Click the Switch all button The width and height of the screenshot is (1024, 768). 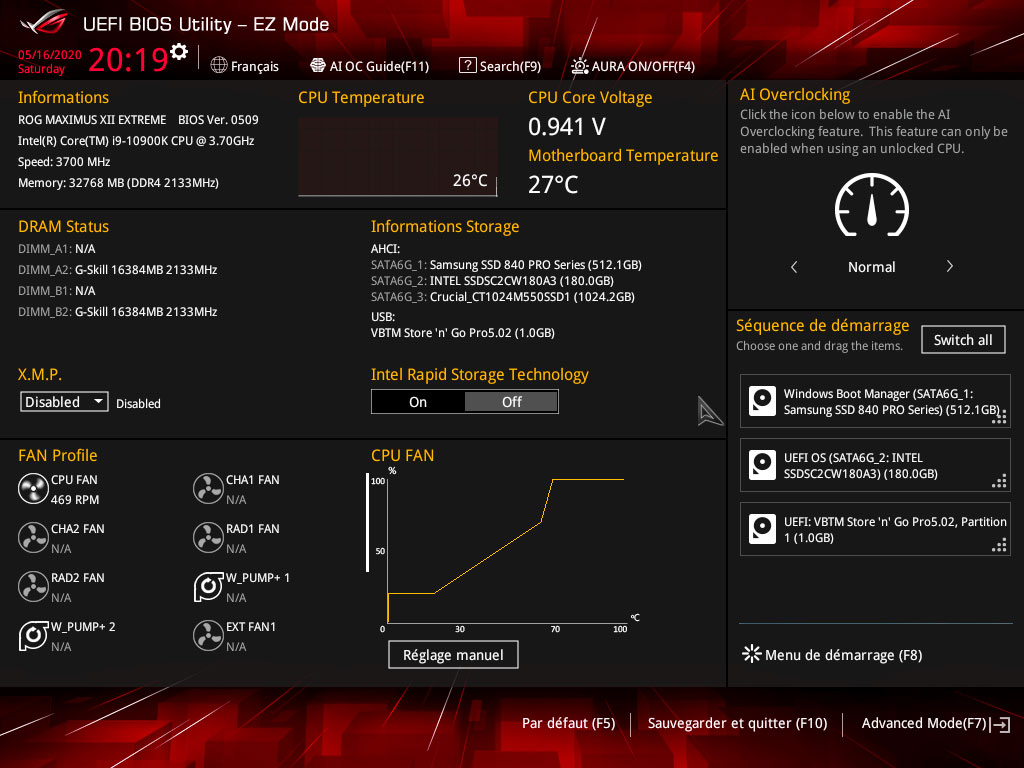pos(962,340)
